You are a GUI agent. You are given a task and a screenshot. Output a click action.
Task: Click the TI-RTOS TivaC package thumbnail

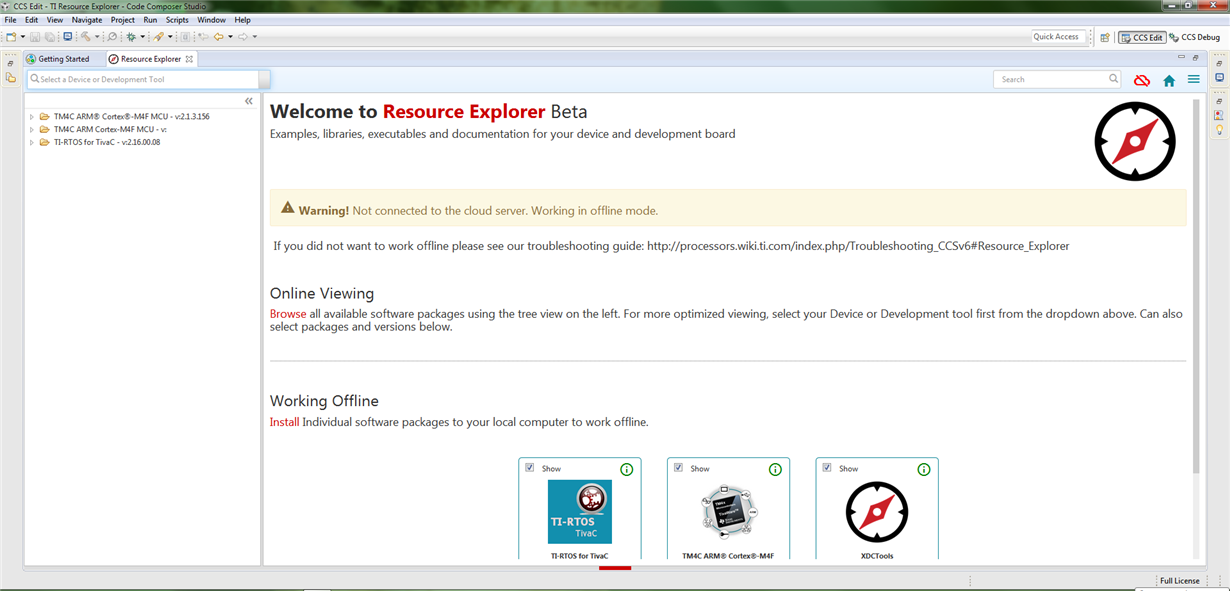580,511
